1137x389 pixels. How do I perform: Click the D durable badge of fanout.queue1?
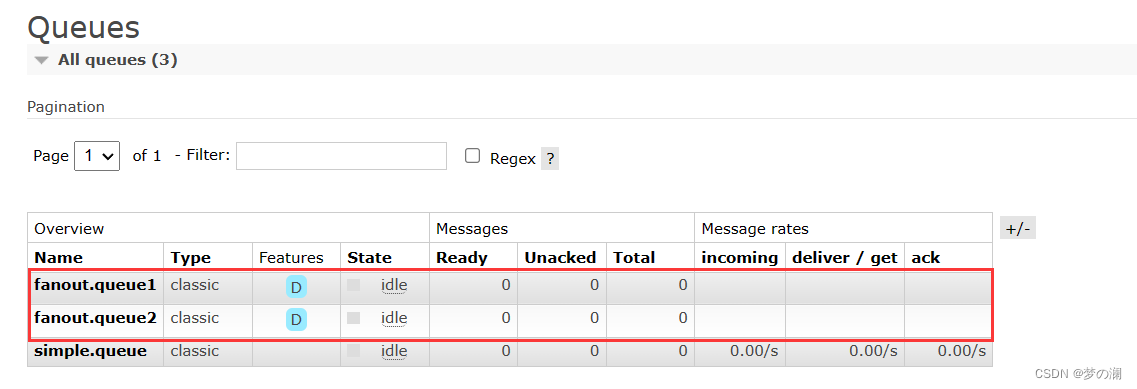coord(296,287)
